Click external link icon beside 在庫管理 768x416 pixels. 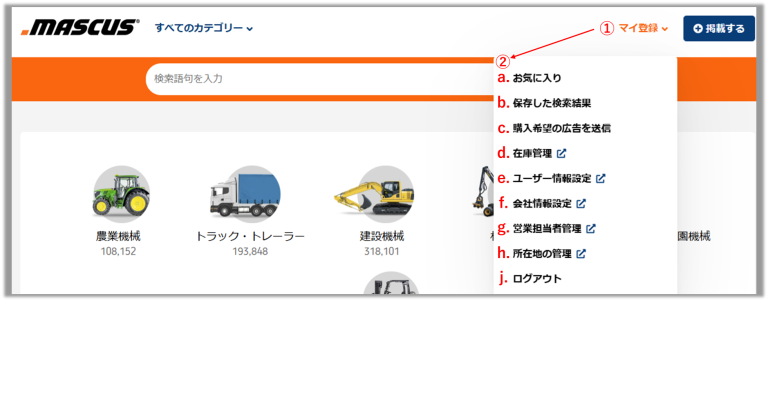click(561, 153)
